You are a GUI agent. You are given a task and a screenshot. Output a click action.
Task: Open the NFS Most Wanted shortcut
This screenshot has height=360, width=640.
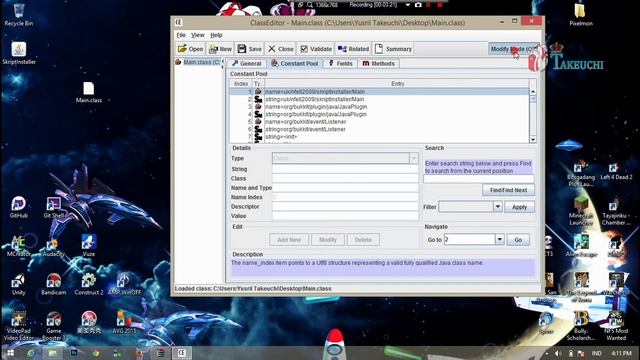(616, 326)
